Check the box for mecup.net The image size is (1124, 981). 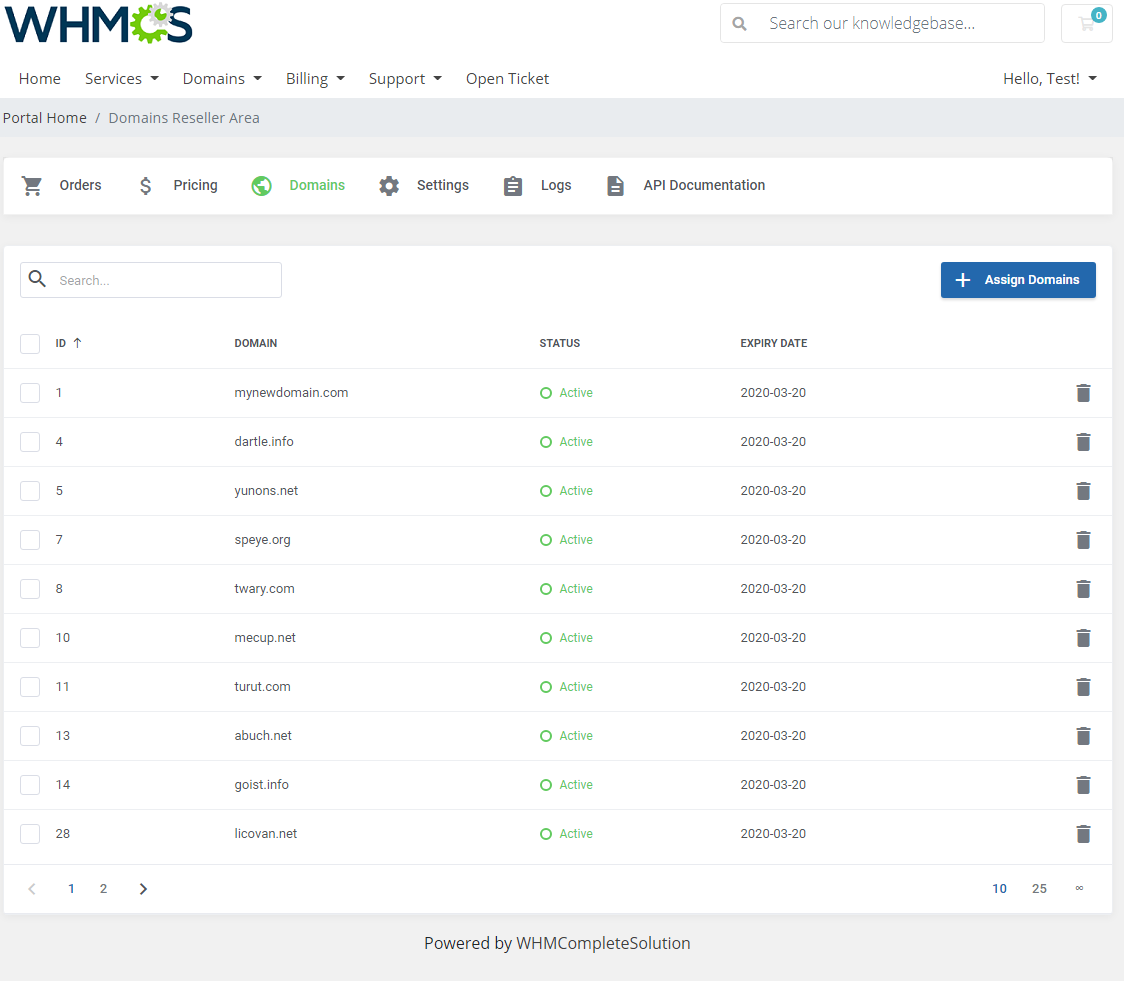coord(30,638)
